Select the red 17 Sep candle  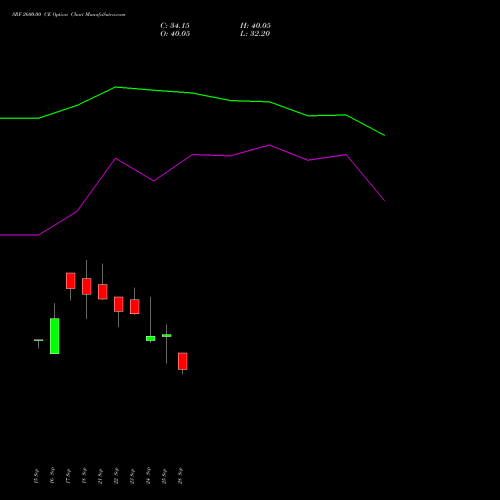tap(71, 281)
